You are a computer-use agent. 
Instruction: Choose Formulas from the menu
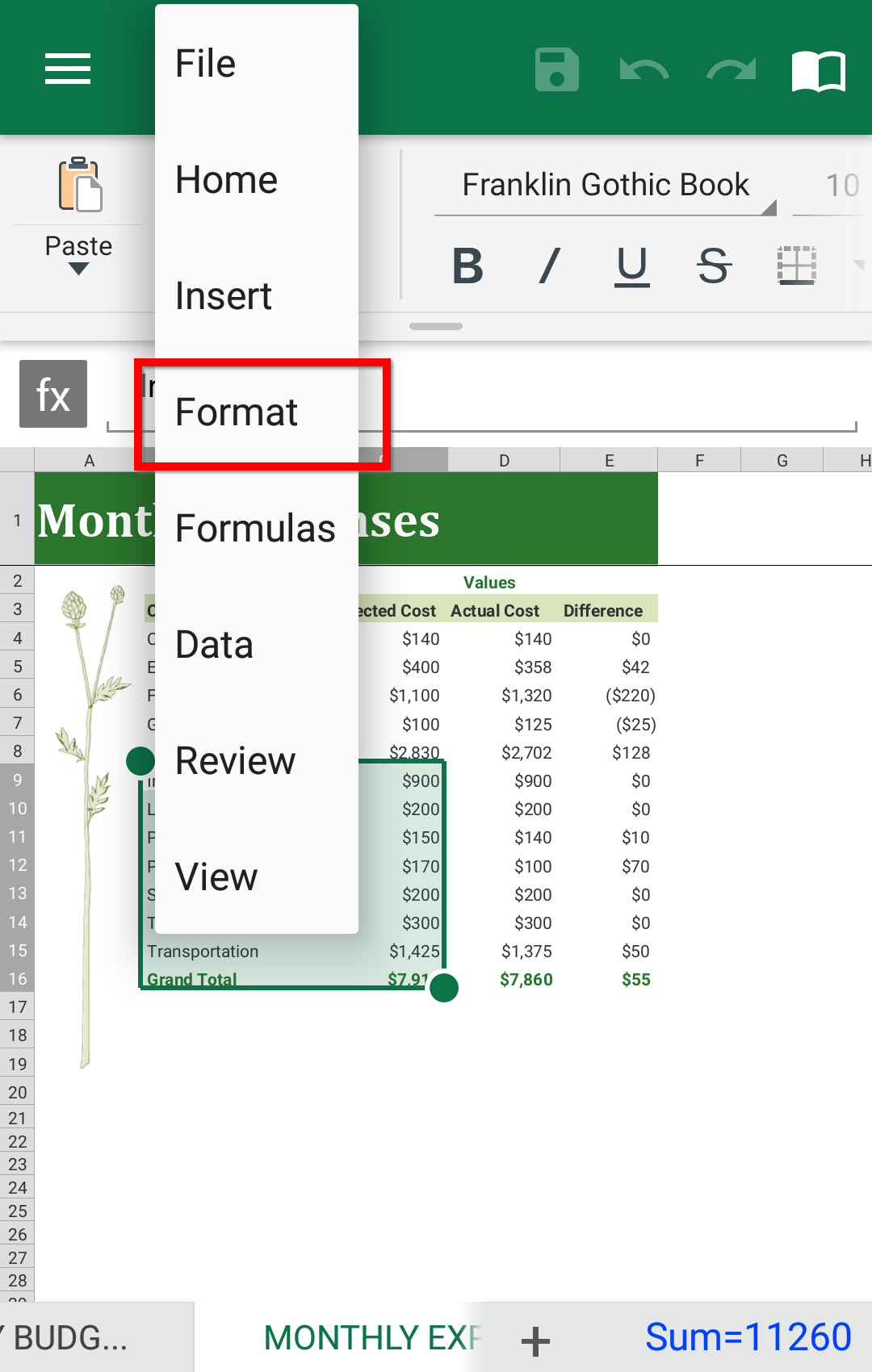[x=257, y=528]
